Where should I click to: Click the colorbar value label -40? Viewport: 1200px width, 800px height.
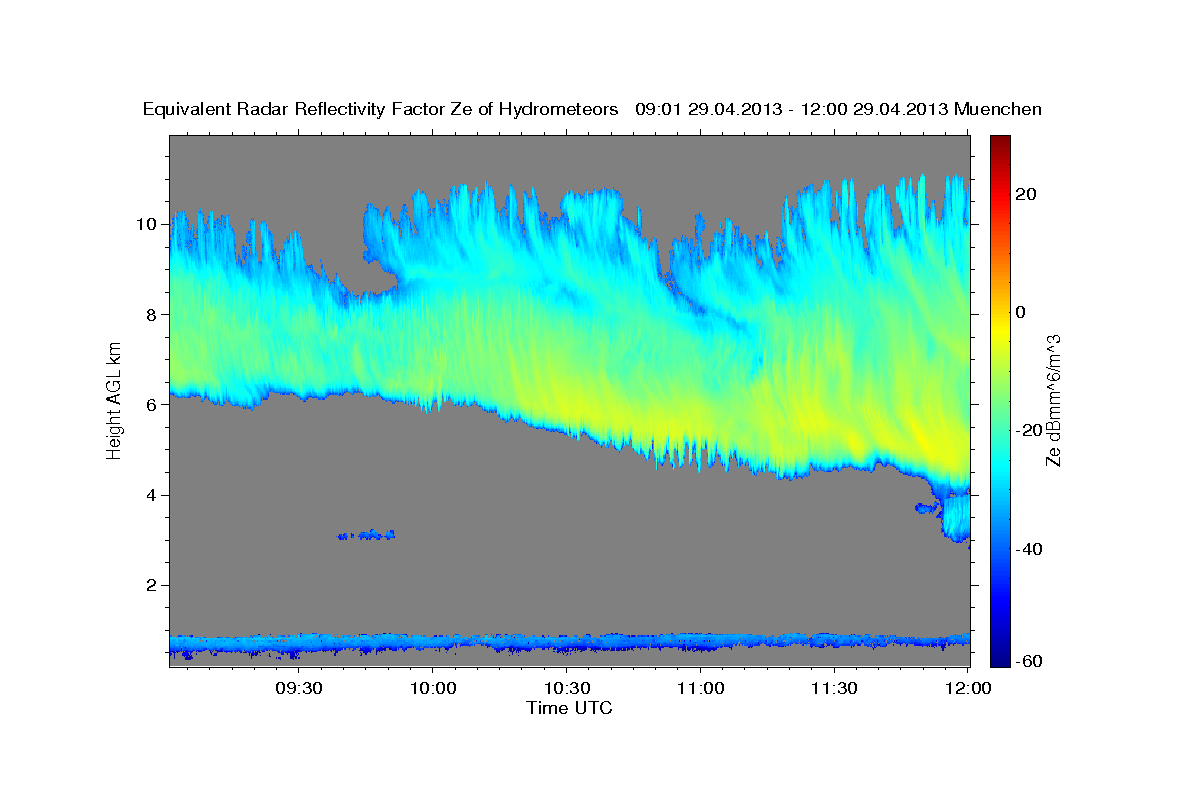(x=1030, y=549)
